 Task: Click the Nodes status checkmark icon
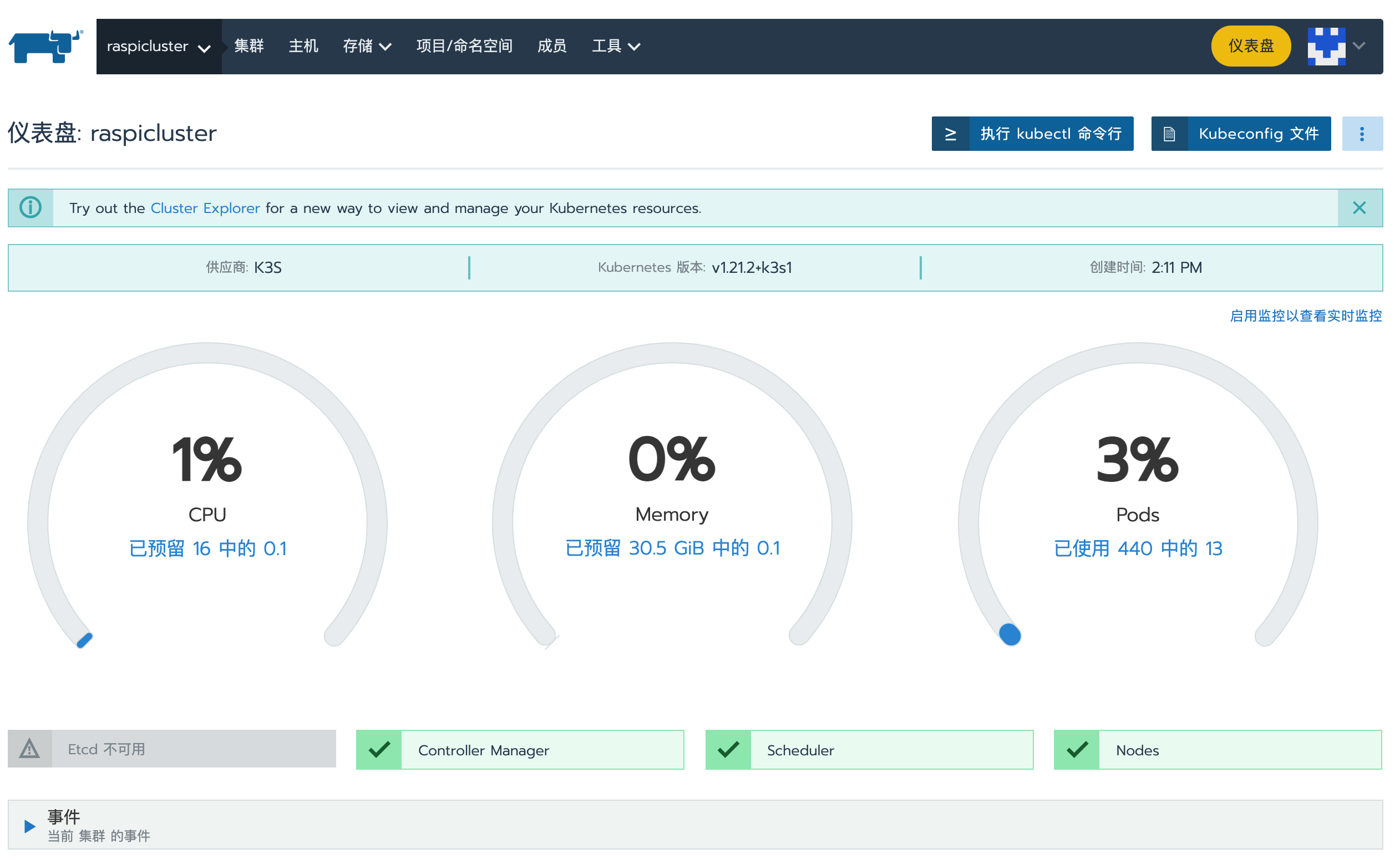(x=1077, y=749)
